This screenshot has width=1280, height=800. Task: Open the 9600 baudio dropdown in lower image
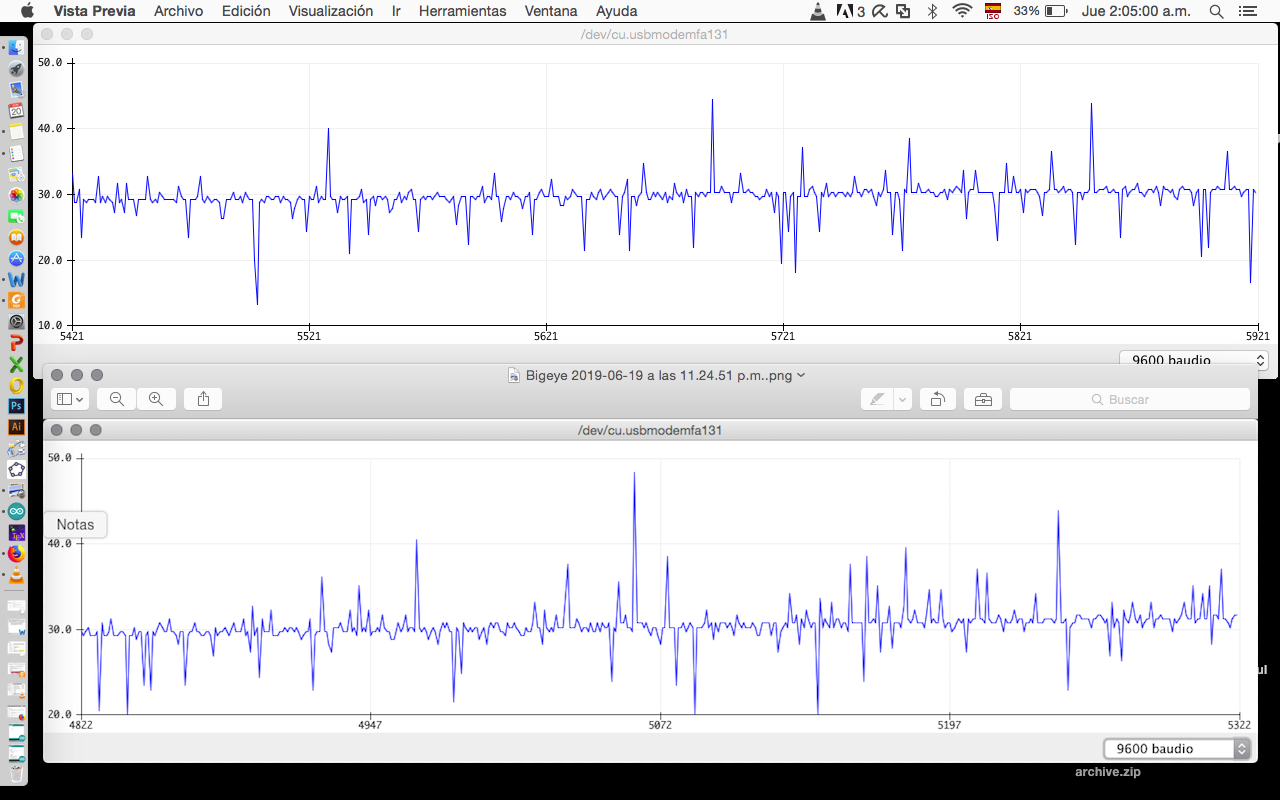pos(1177,748)
